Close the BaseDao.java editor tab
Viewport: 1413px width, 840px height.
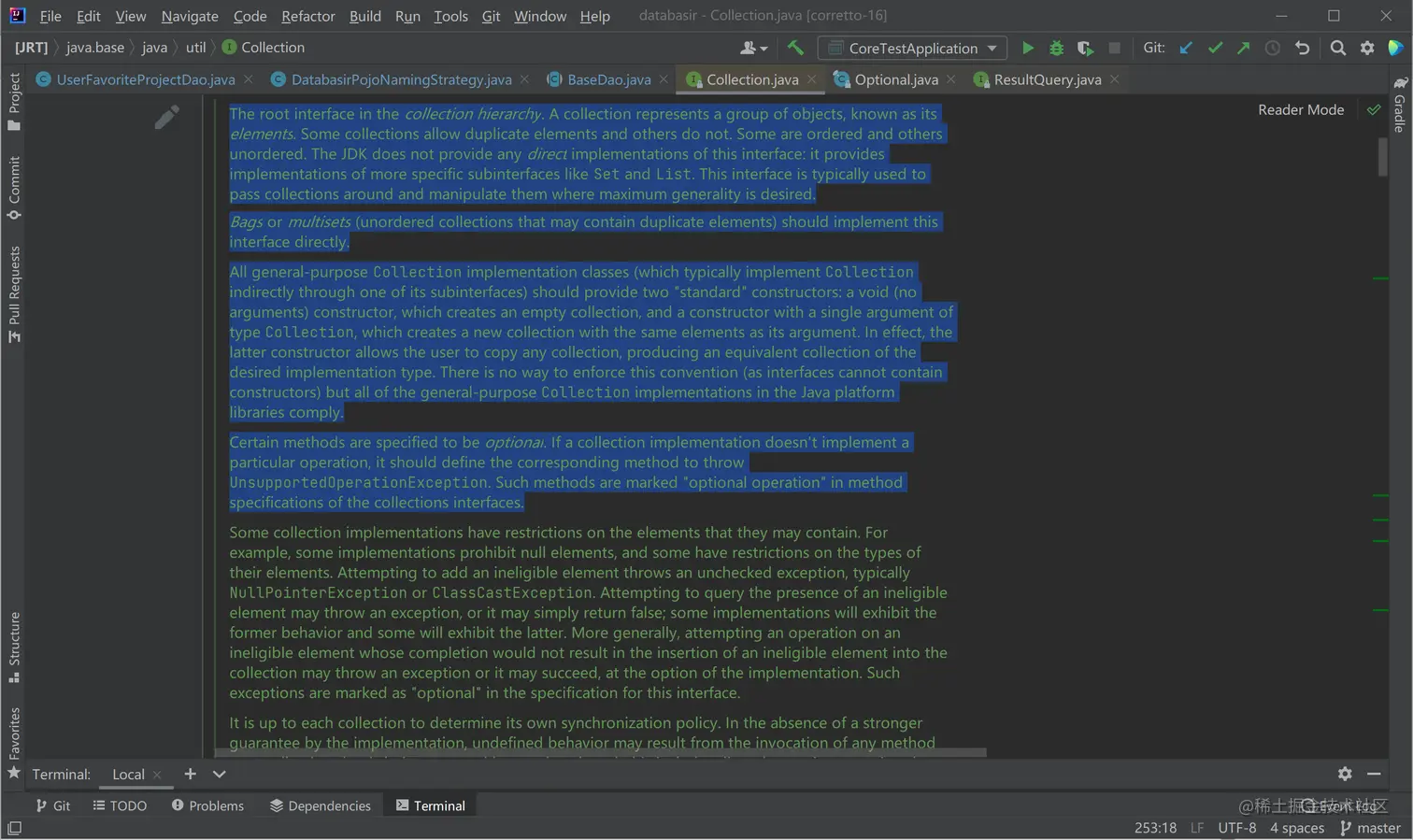point(664,79)
